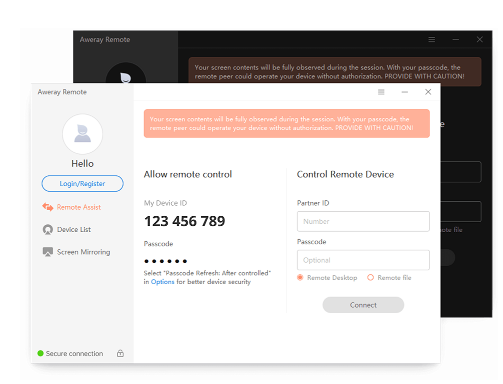
Task: Click the Screen Mirroring icon
Action: [48, 252]
